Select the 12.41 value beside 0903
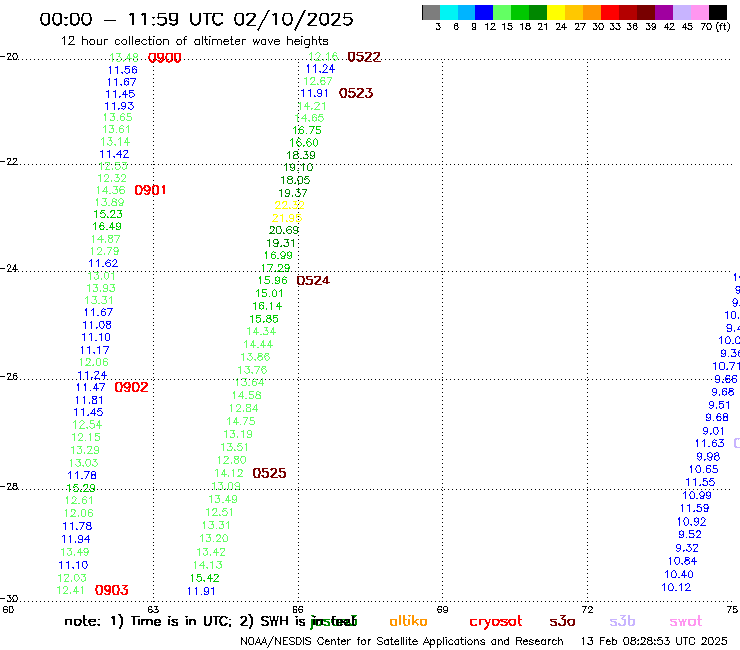 [x=70, y=590]
